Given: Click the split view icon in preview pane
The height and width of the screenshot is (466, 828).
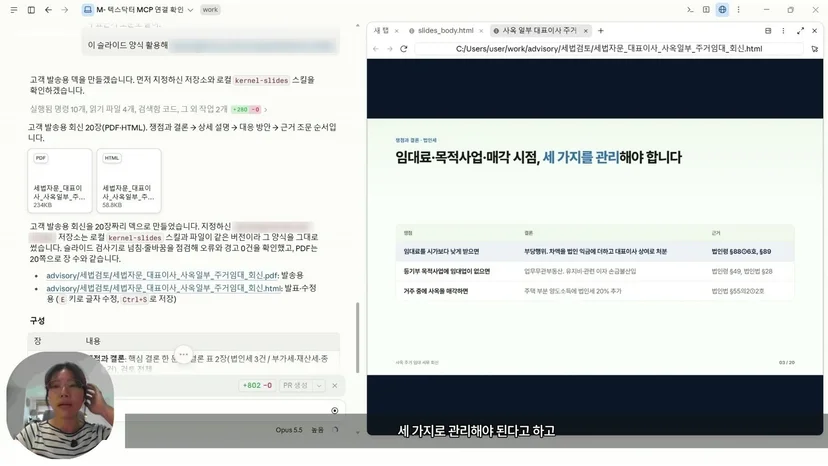Looking at the screenshot, I should tap(768, 31).
